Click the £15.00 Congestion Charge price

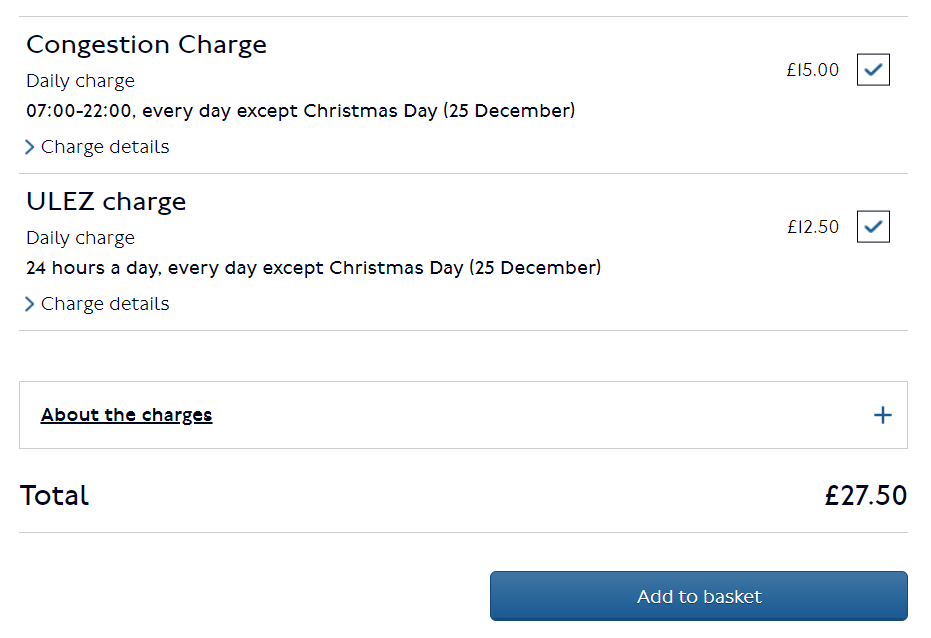(812, 71)
